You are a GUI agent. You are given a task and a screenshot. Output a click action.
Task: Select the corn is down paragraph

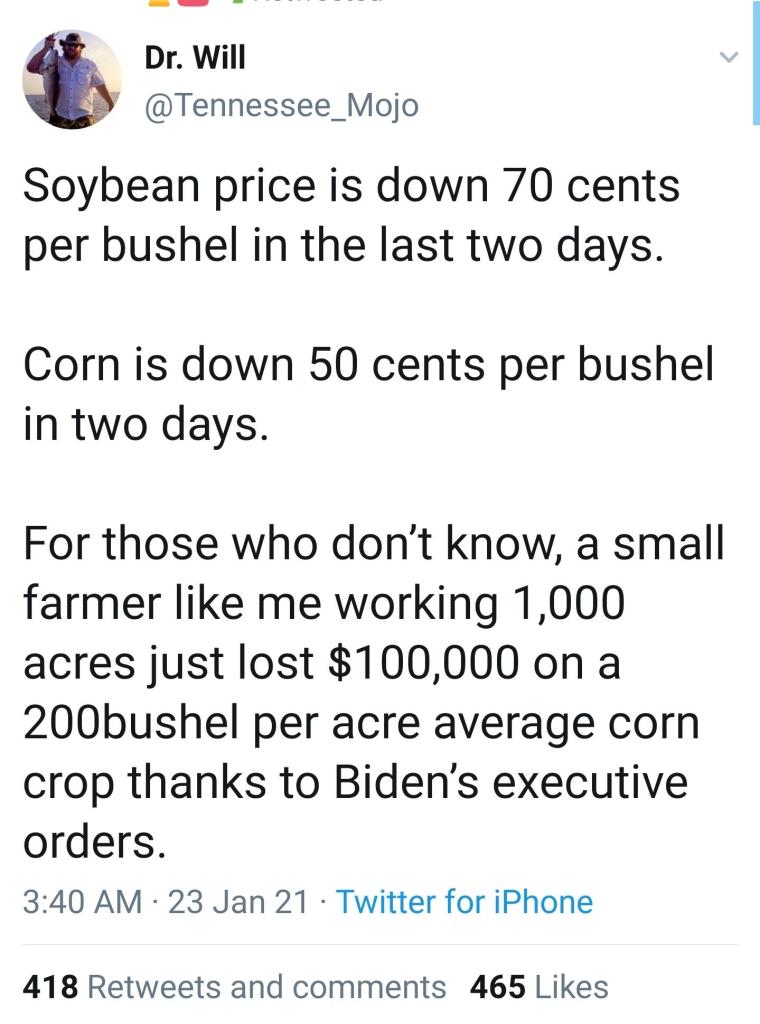[369, 394]
